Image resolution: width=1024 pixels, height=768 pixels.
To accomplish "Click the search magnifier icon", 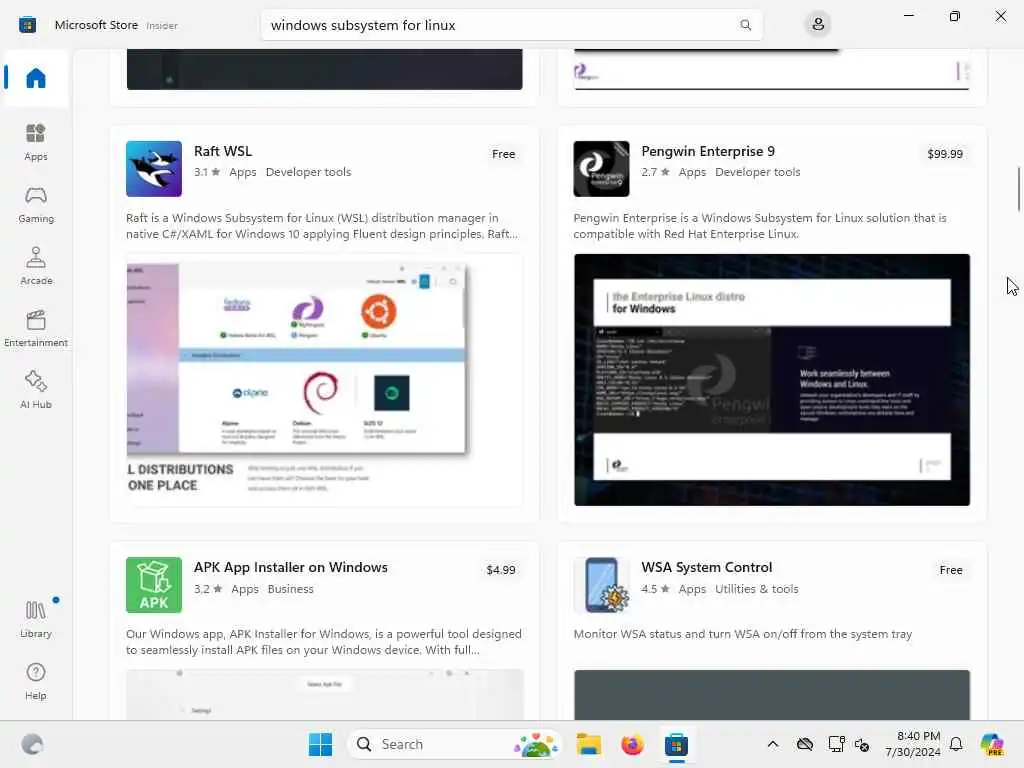I will pyautogui.click(x=745, y=25).
